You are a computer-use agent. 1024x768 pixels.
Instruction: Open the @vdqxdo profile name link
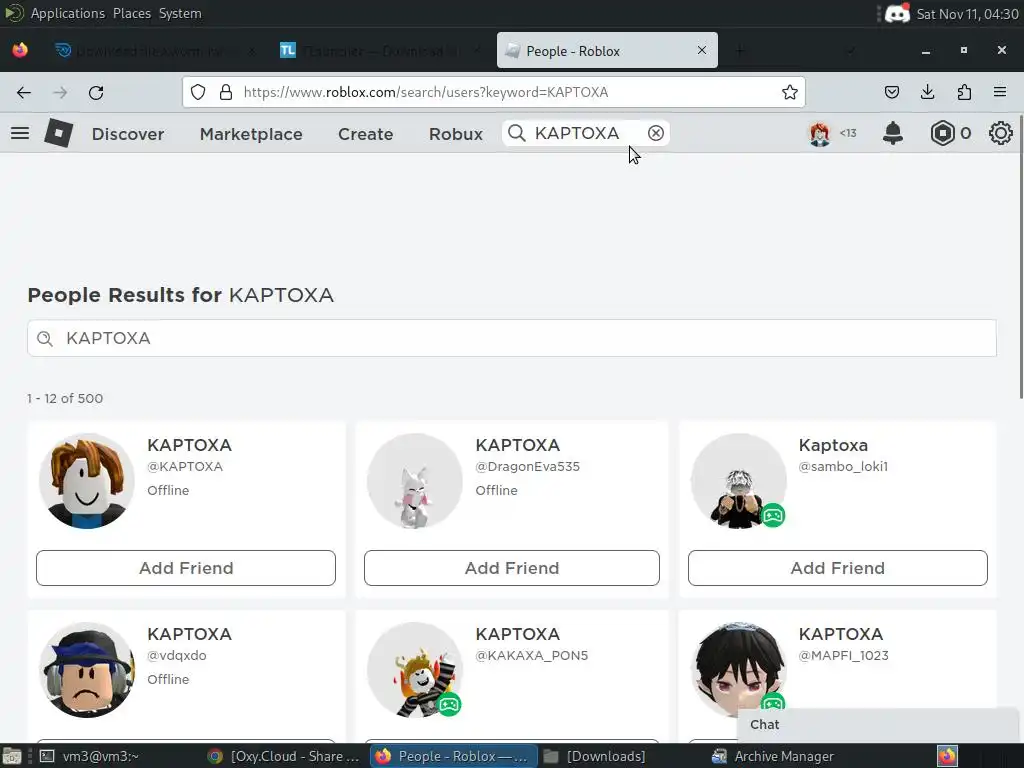(189, 634)
